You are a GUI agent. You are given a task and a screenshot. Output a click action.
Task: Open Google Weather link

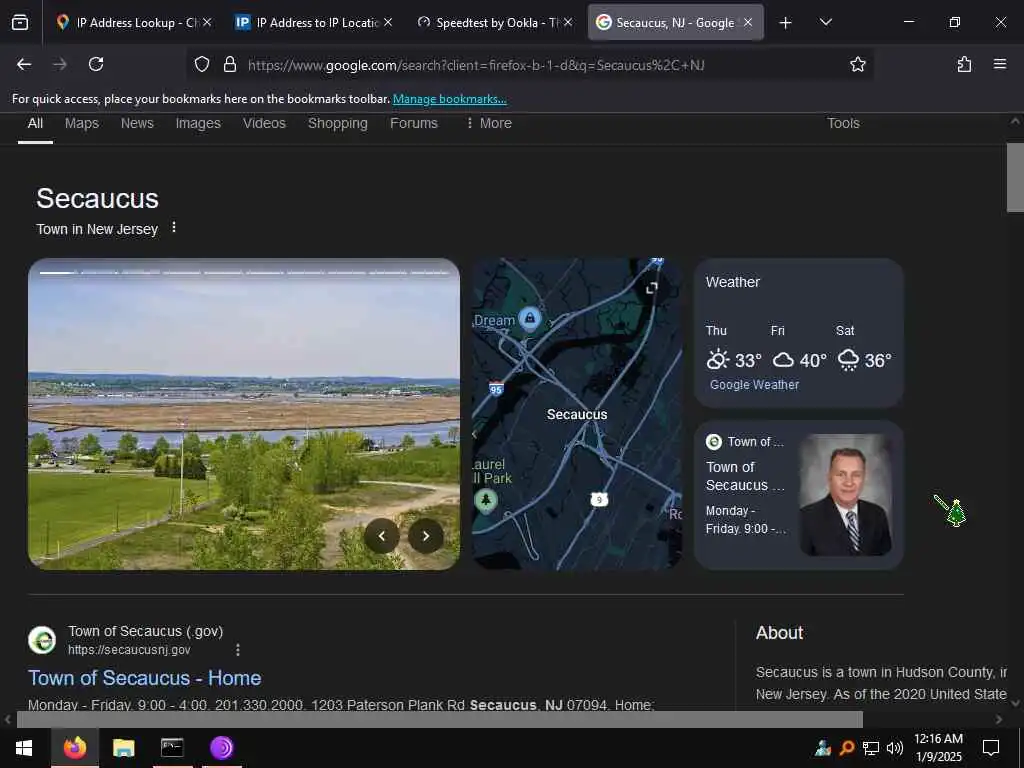pyautogui.click(x=754, y=385)
